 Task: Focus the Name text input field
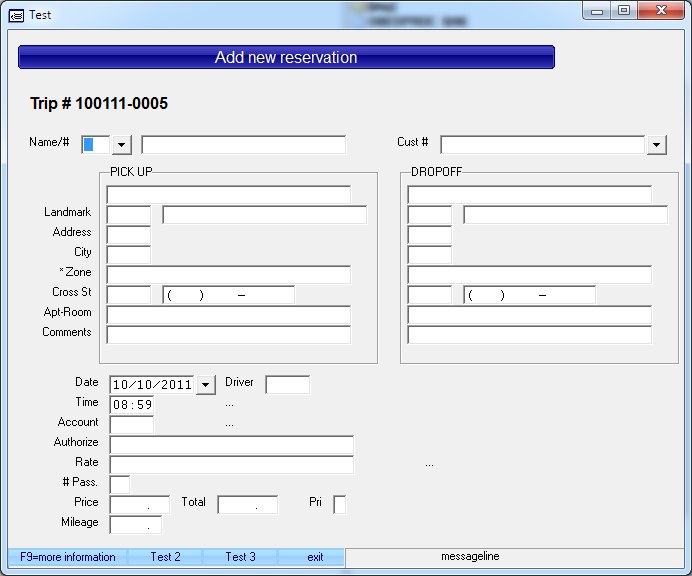(243, 145)
